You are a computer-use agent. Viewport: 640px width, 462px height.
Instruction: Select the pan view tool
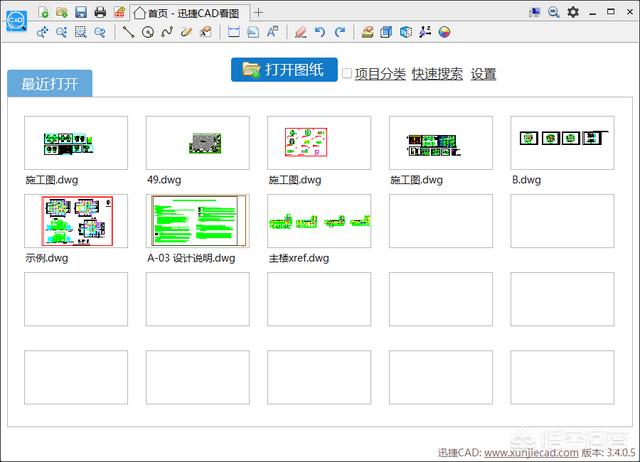click(x=42, y=32)
